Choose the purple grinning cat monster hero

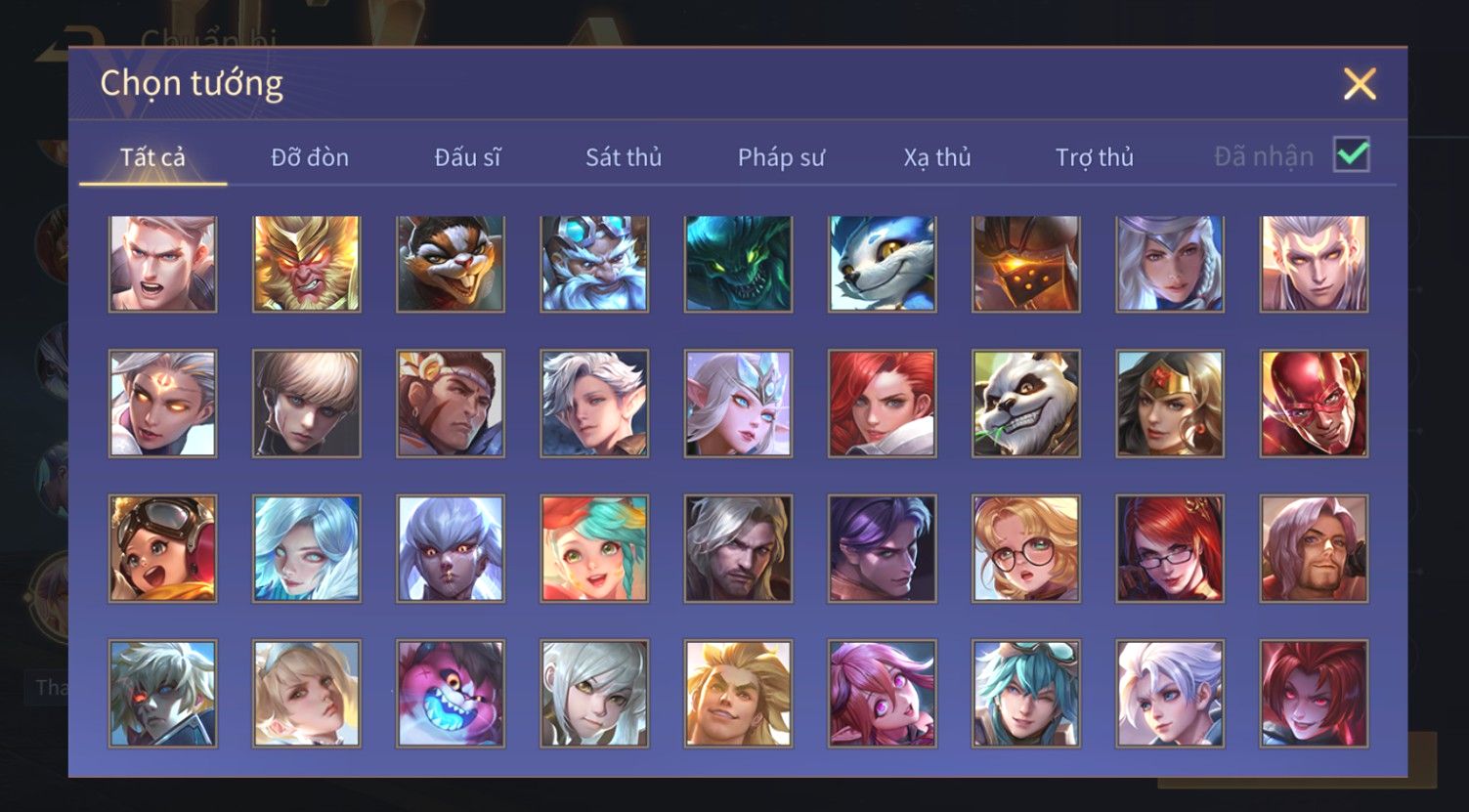tap(451, 694)
